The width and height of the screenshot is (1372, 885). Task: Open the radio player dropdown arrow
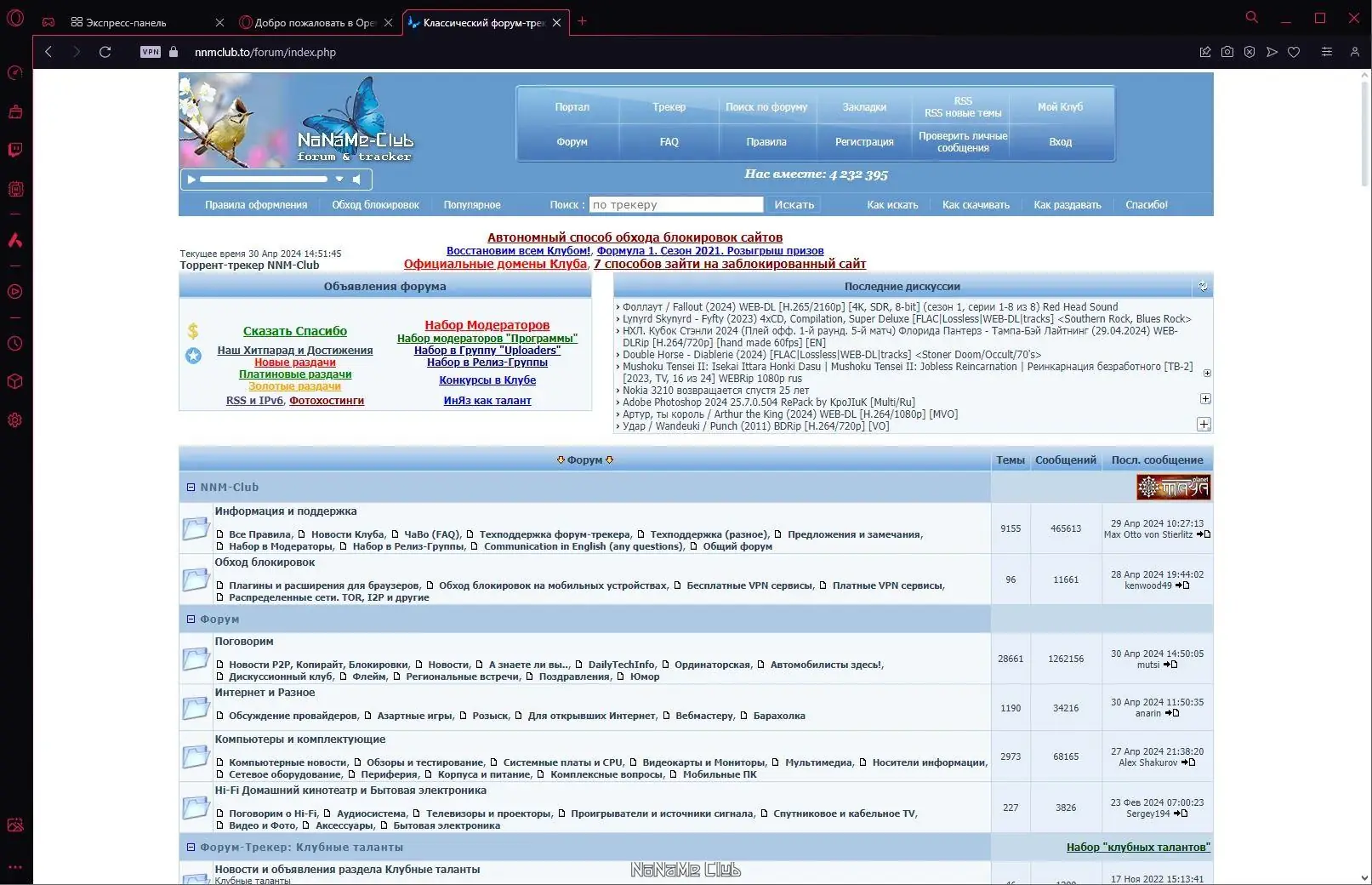(x=339, y=180)
